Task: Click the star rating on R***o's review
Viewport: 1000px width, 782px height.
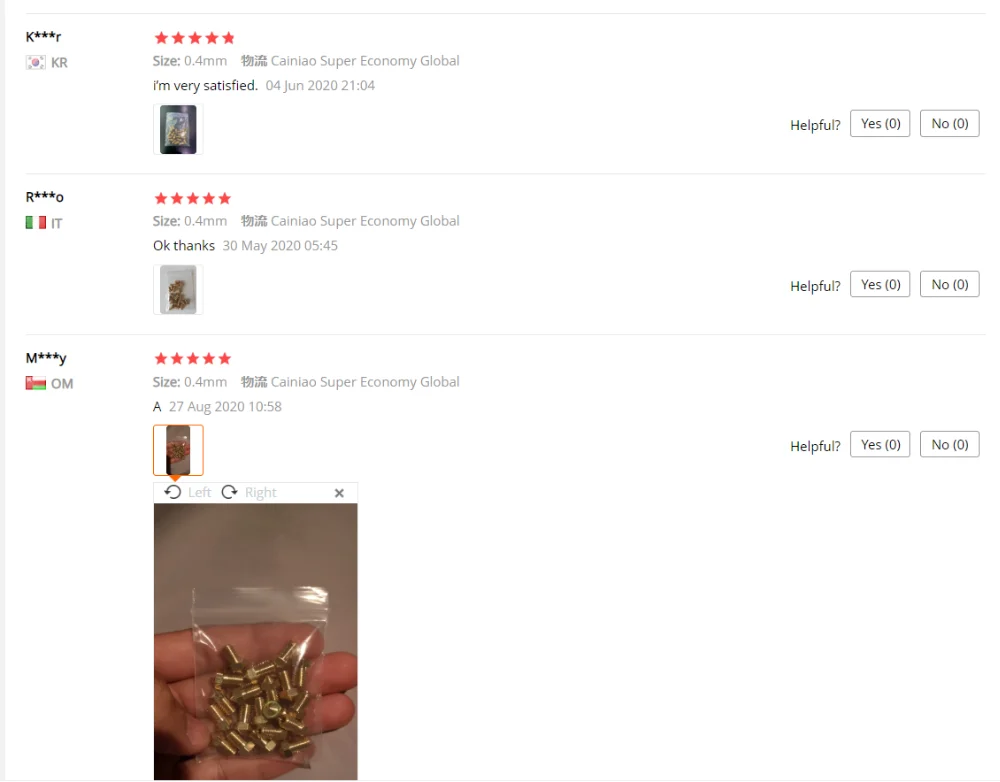Action: pos(193,198)
